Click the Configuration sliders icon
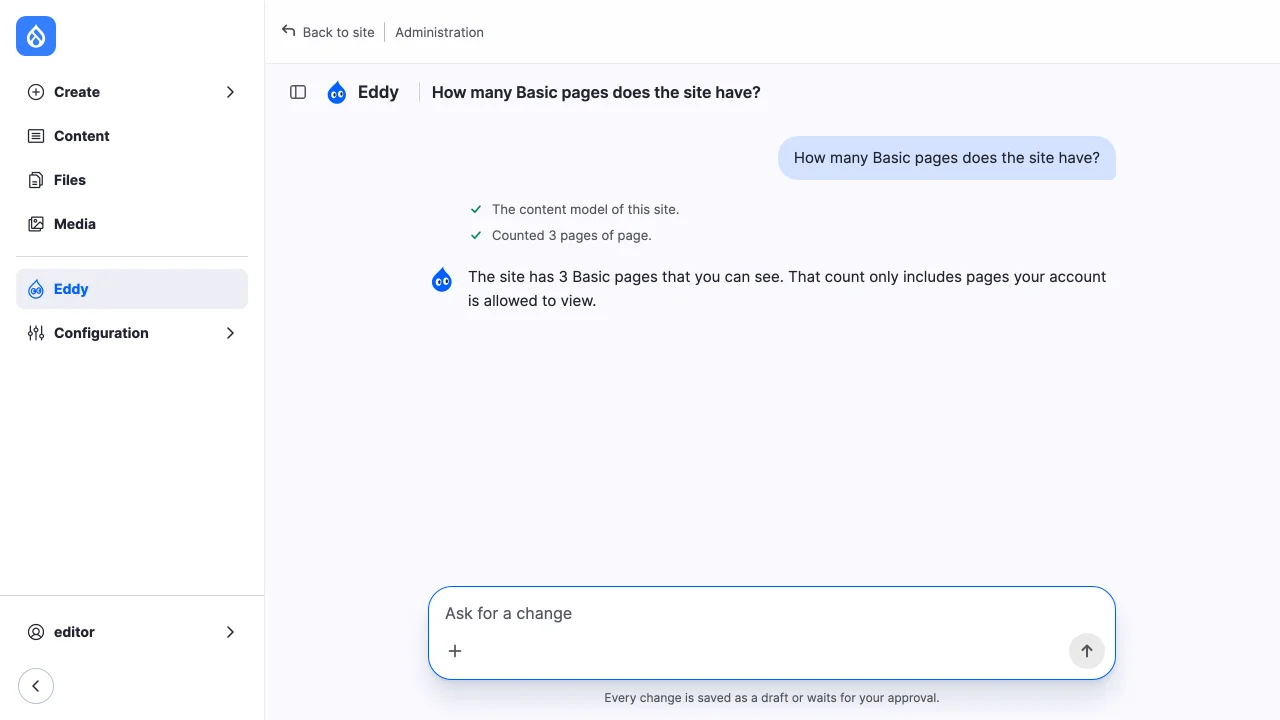This screenshot has height=720, width=1280. click(x=36, y=333)
